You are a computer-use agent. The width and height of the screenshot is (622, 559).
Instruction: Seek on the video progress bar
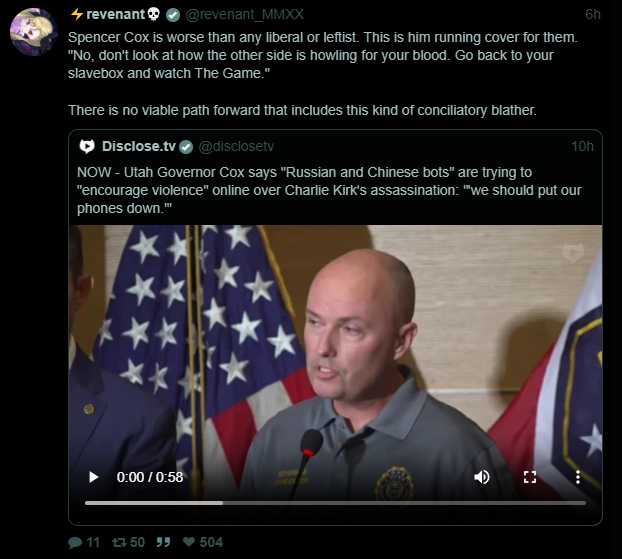point(335,503)
